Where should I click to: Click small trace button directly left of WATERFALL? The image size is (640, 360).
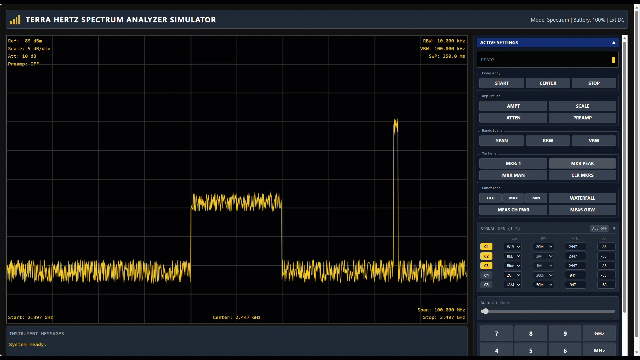click(x=536, y=198)
